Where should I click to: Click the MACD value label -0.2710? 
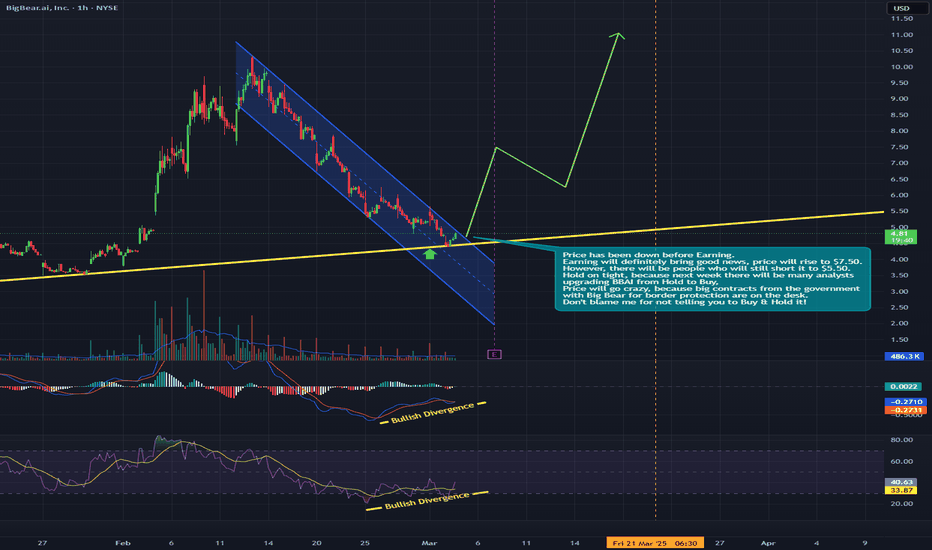coord(905,402)
